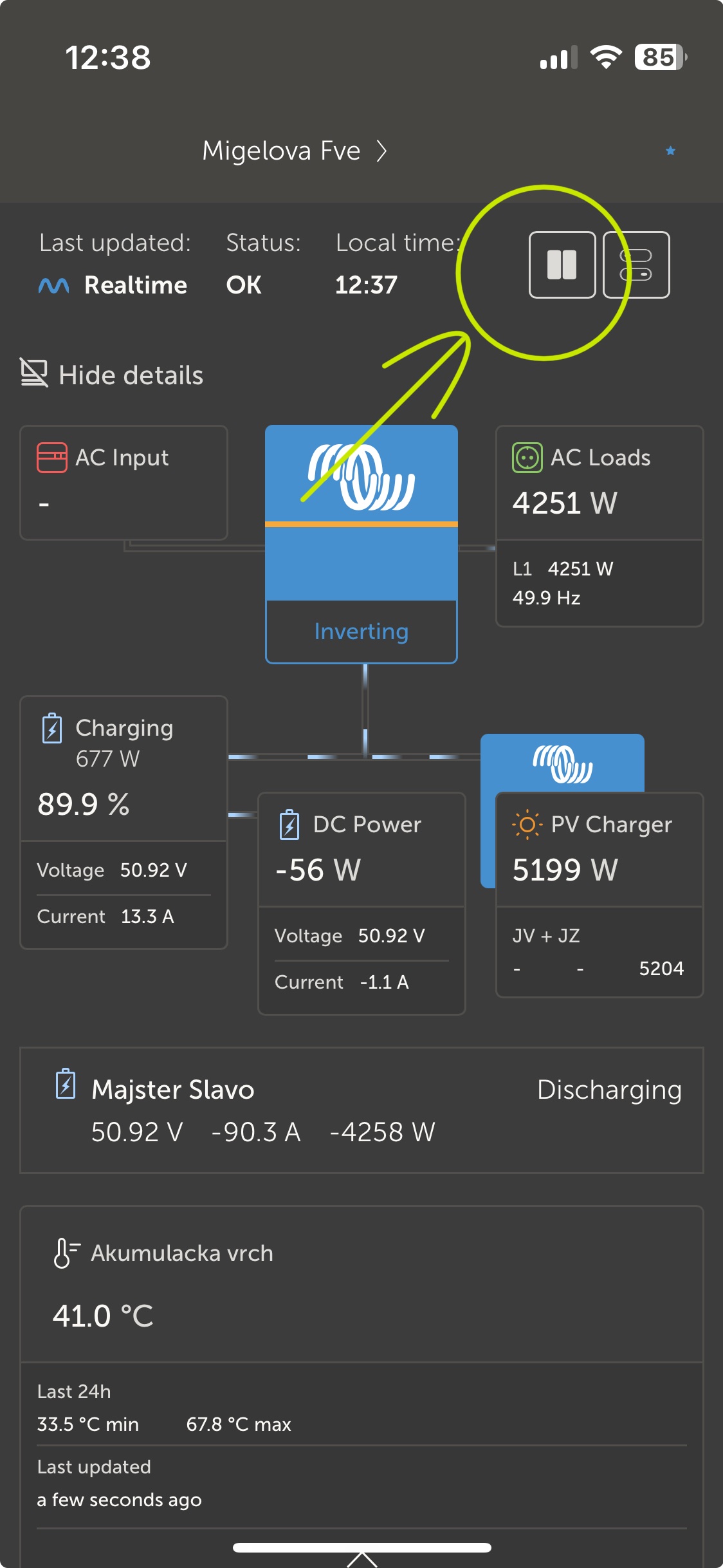Tap the AC Loads socket icon
Screen dimensions: 723x1568
tap(527, 458)
